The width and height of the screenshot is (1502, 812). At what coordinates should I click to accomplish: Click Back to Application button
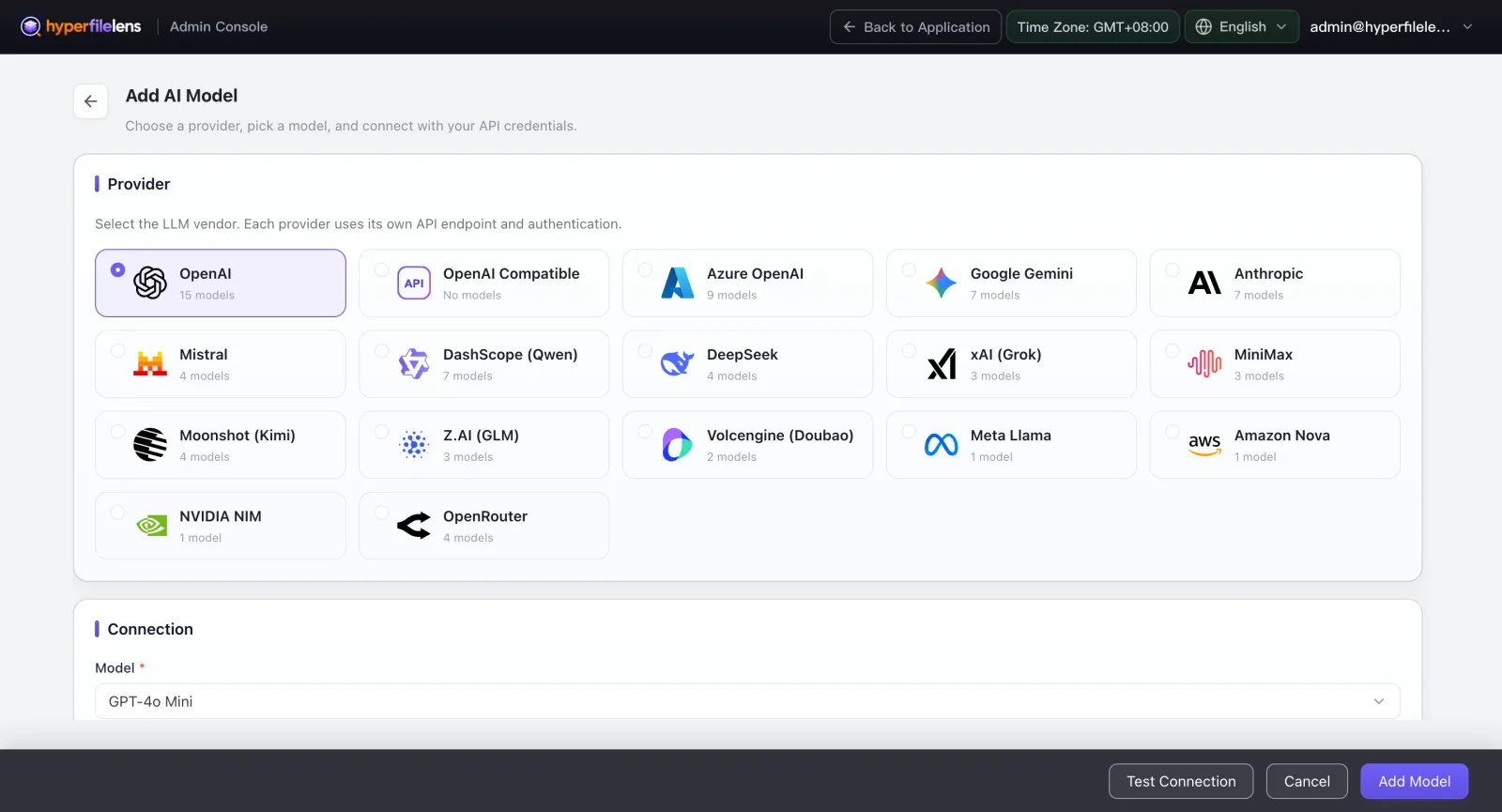(915, 27)
